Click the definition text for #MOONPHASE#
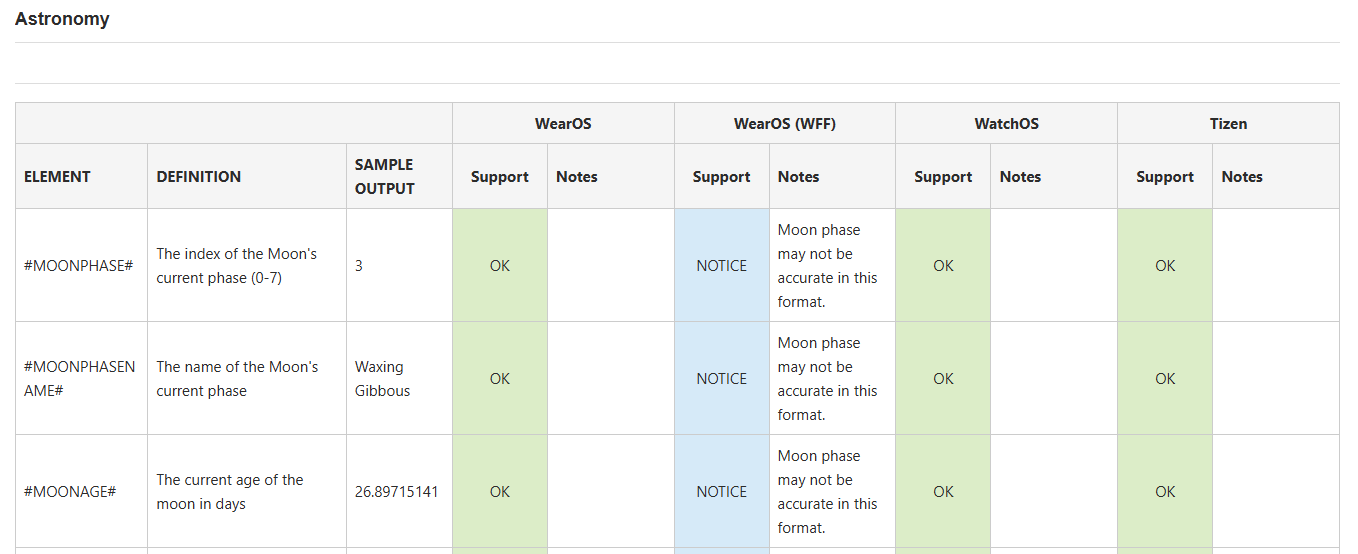Viewport: 1358px width, 554px height. 237,266
